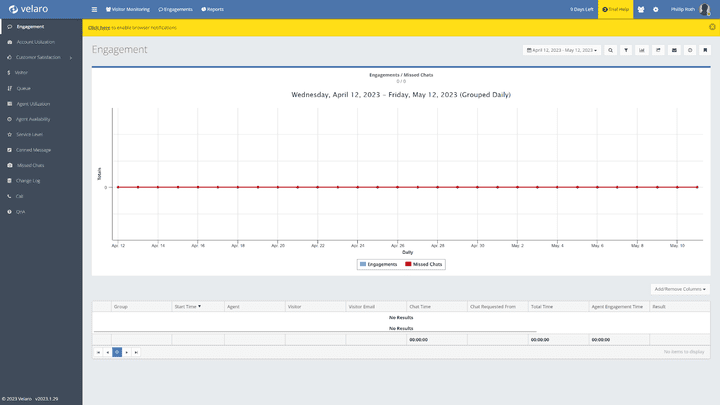Go to next page in table pager
The width and height of the screenshot is (720, 405).
127,352
